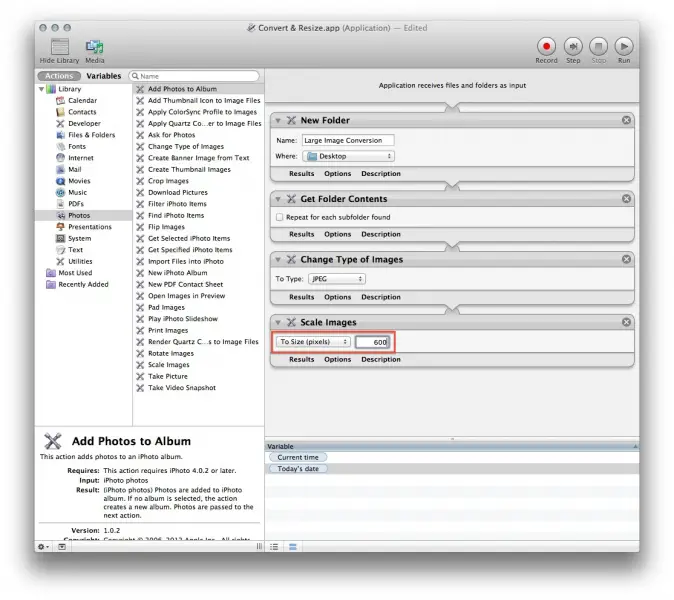The height and width of the screenshot is (600, 674).
Task: Remove the Scale Images action
Action: click(x=626, y=322)
